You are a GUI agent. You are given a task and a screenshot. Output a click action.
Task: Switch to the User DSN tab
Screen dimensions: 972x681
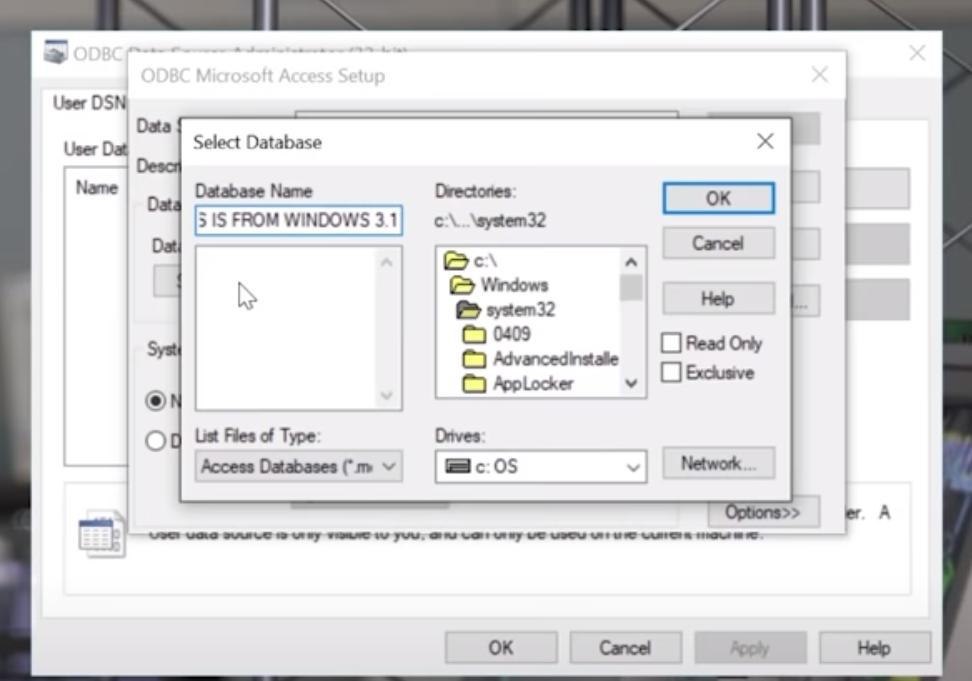click(x=89, y=103)
